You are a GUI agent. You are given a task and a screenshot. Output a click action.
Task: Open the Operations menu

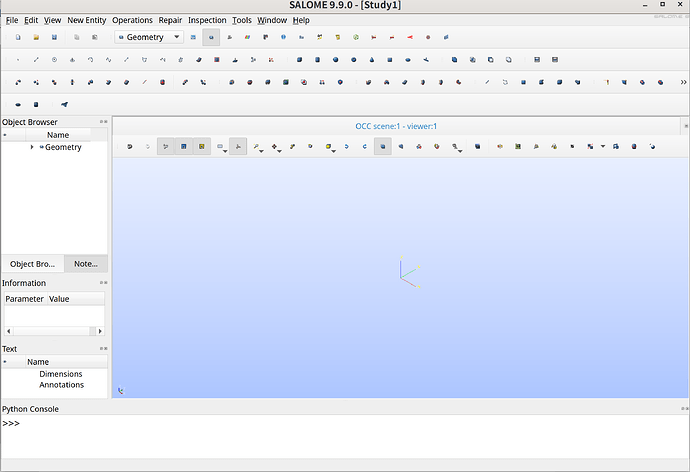click(x=132, y=20)
